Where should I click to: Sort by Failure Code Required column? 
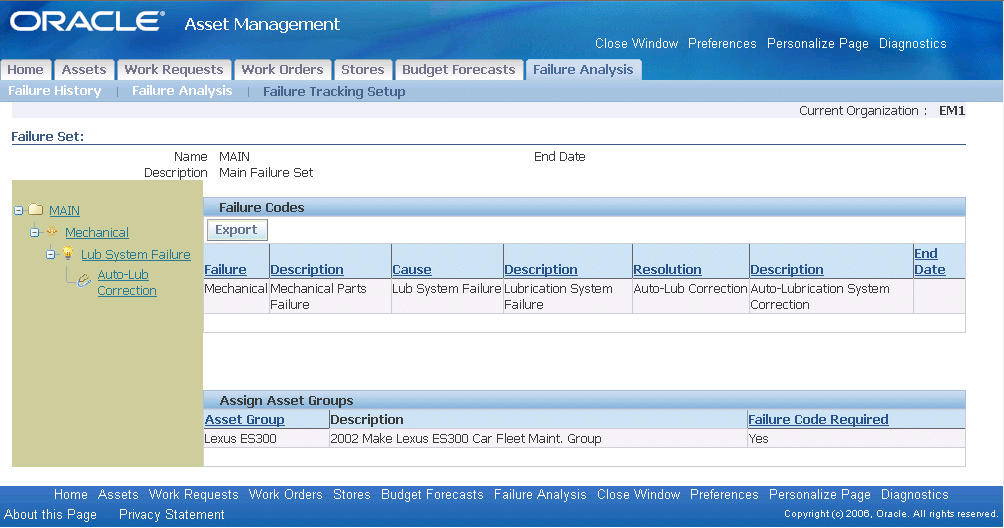tap(818, 419)
